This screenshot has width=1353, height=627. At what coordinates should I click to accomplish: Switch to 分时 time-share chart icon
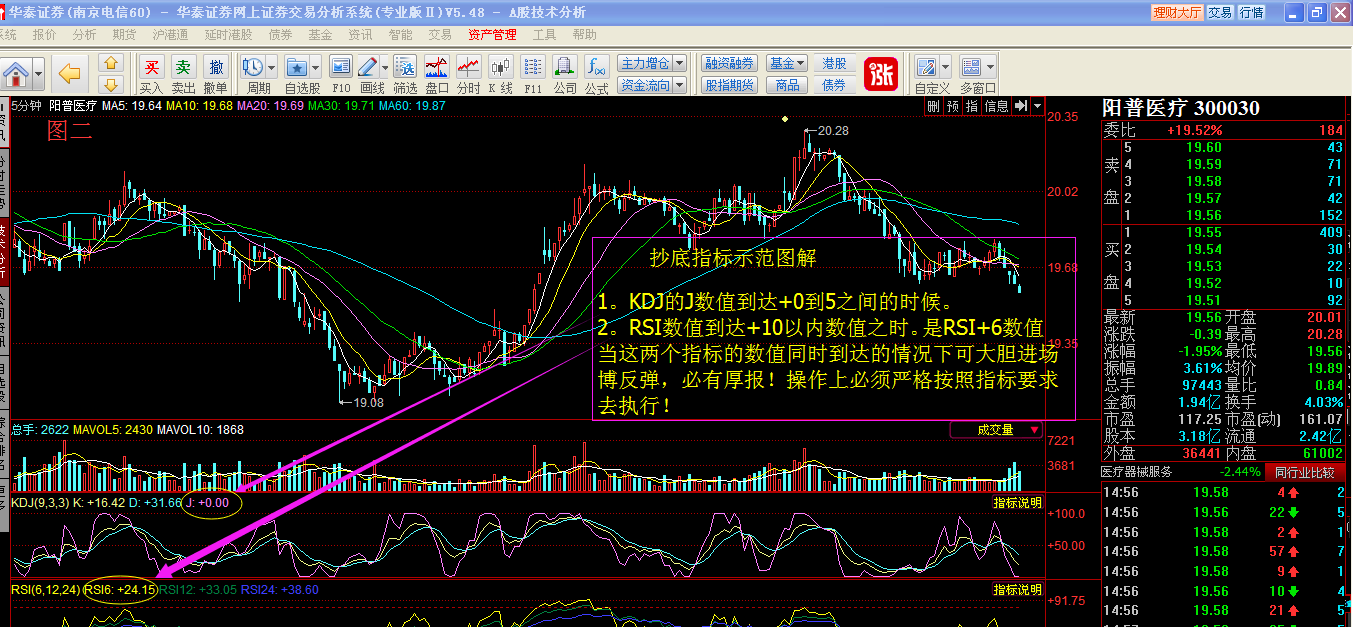click(x=468, y=67)
